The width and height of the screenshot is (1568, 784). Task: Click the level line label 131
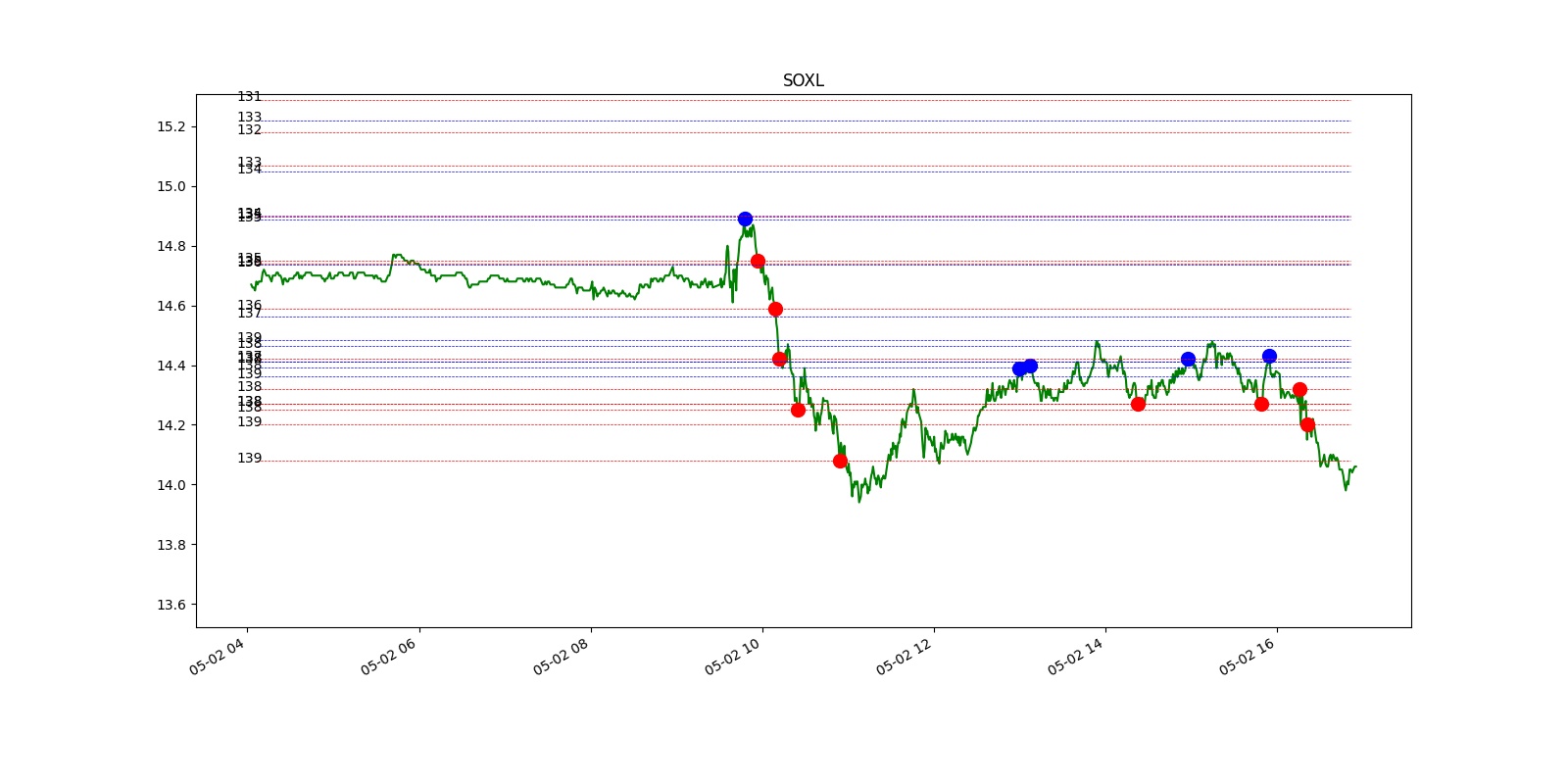[x=250, y=97]
